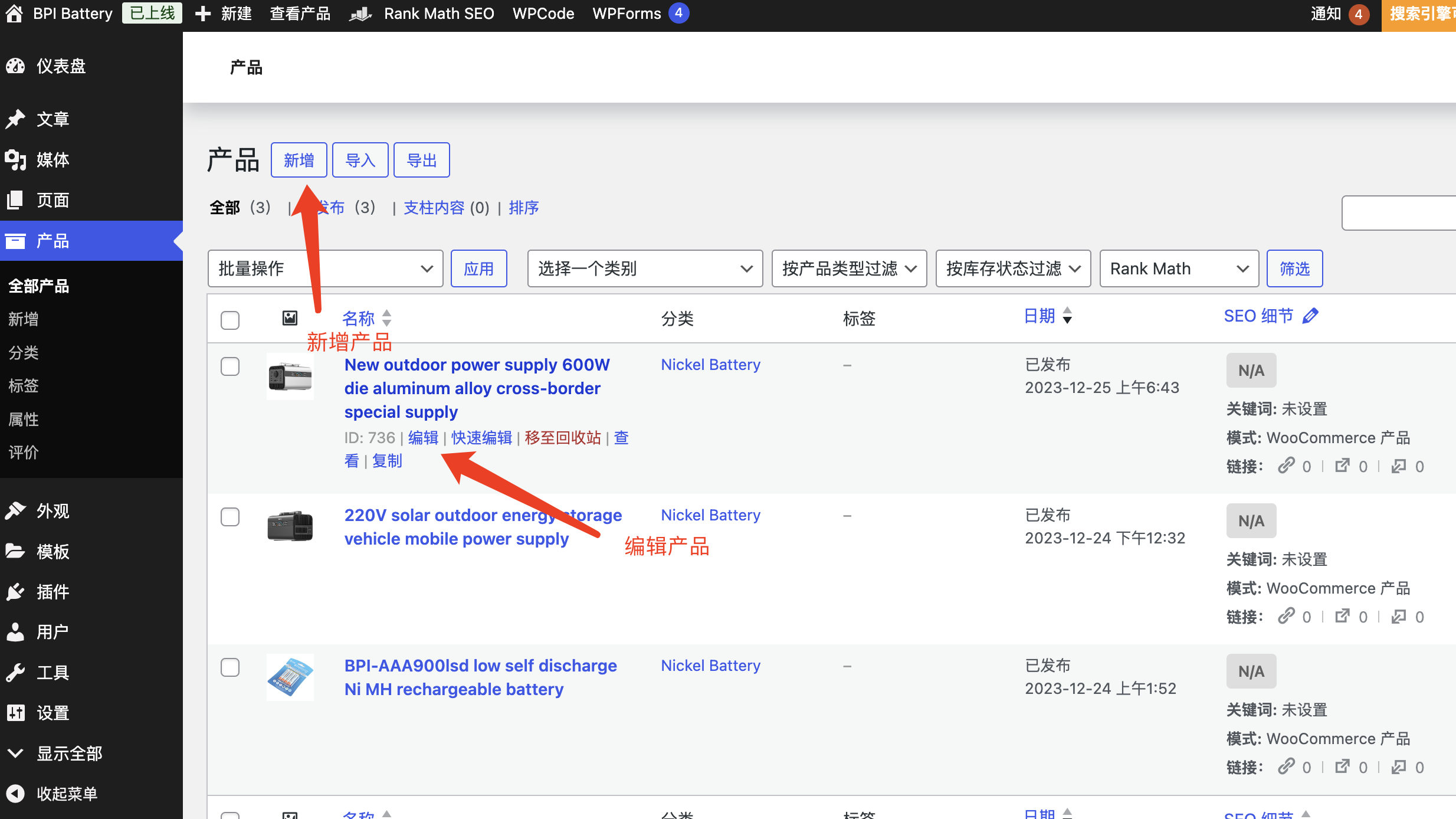
Task: Check the New outdoor power supply 600W row
Action: (x=230, y=366)
